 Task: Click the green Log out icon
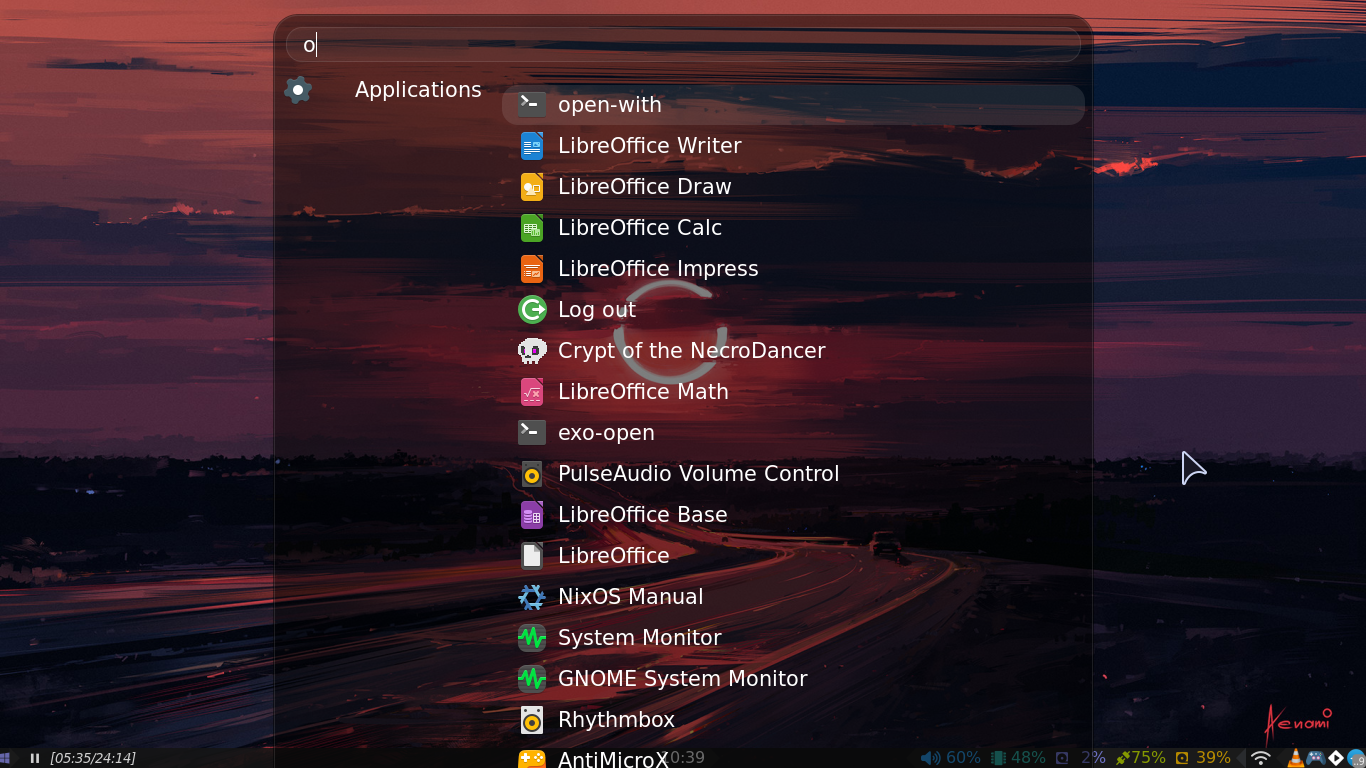coord(532,310)
